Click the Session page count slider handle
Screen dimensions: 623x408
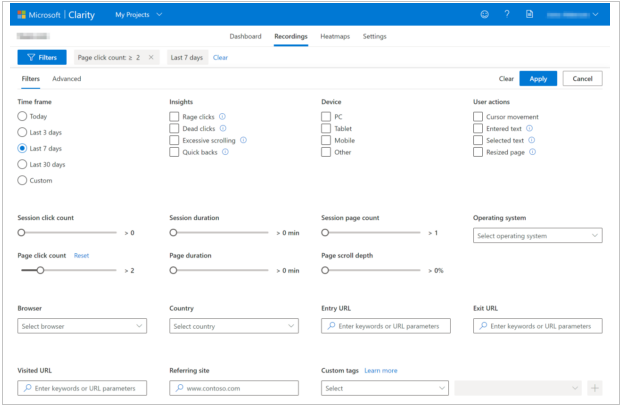point(325,232)
